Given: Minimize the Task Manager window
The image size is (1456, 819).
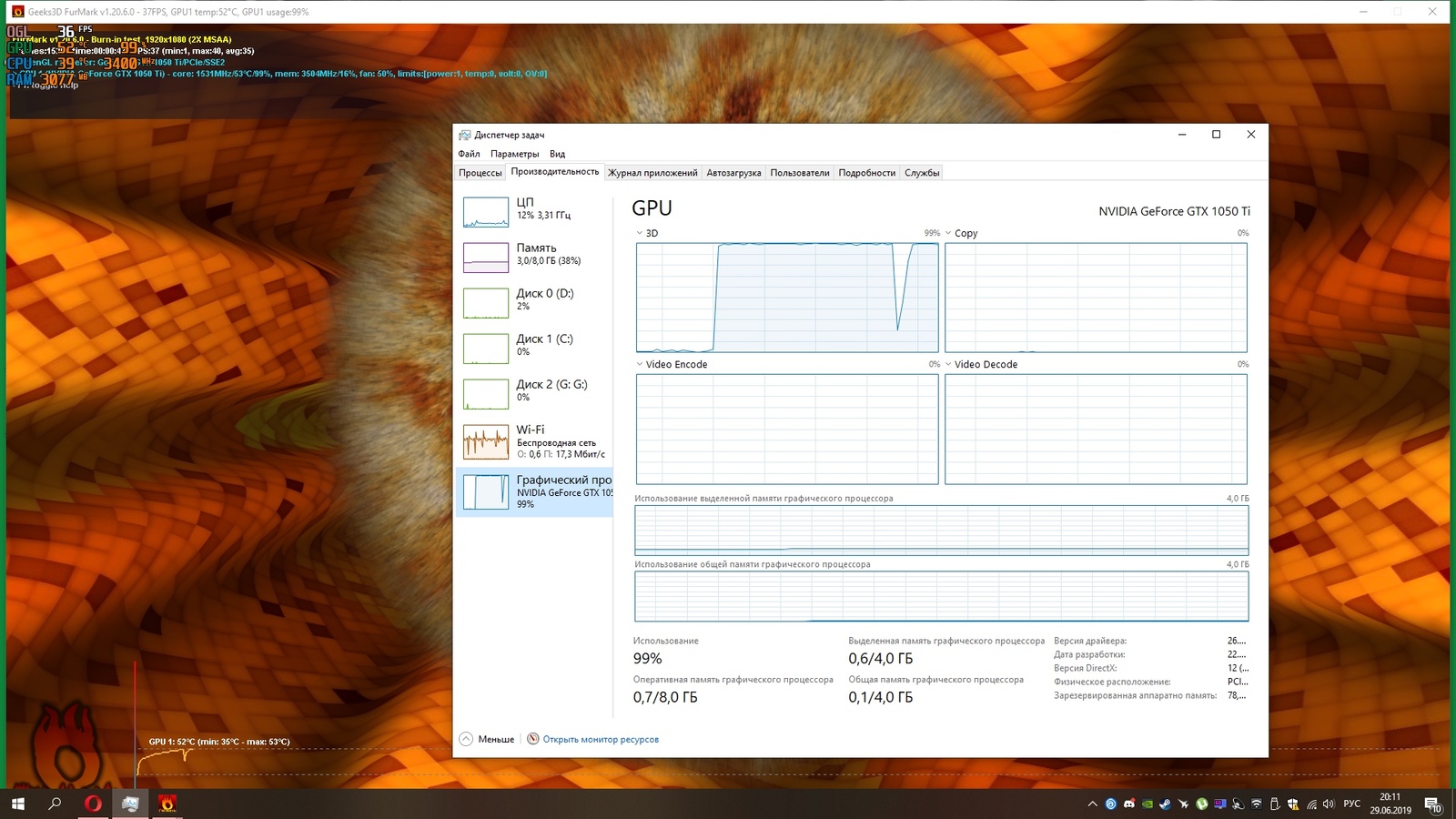Looking at the screenshot, I should click(1182, 135).
